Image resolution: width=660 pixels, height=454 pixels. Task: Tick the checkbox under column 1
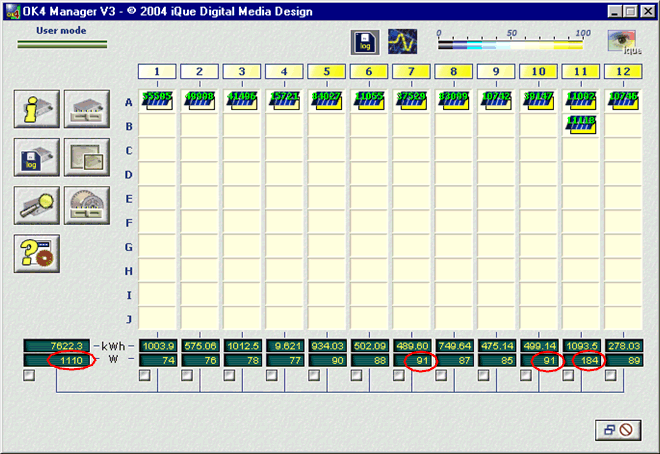pos(145,376)
